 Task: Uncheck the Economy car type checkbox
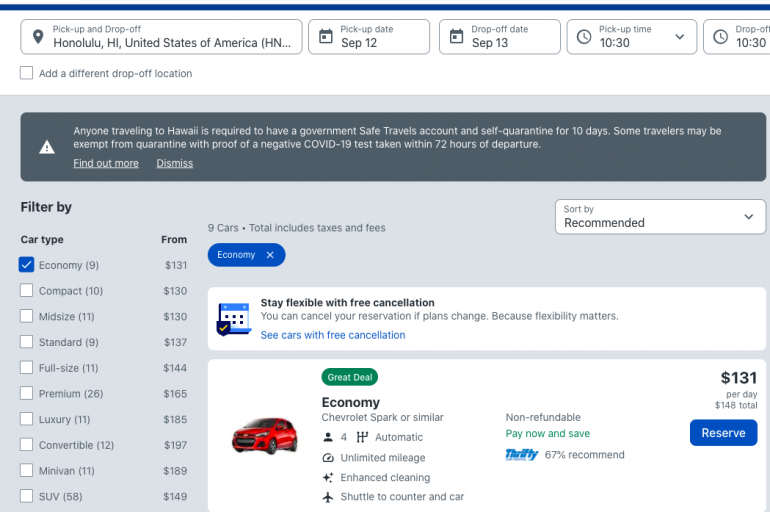coord(27,265)
